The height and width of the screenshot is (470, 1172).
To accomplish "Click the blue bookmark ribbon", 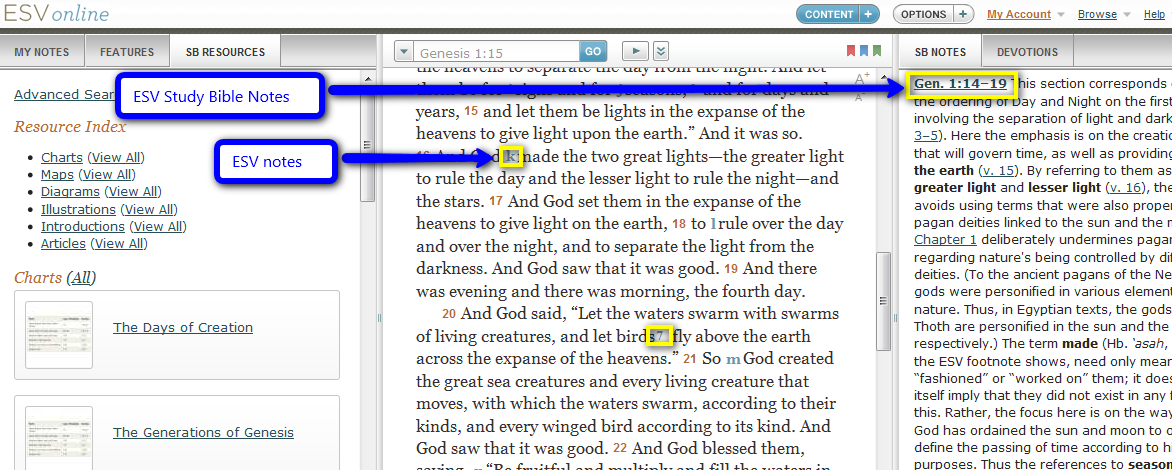I will pyautogui.click(x=863, y=52).
